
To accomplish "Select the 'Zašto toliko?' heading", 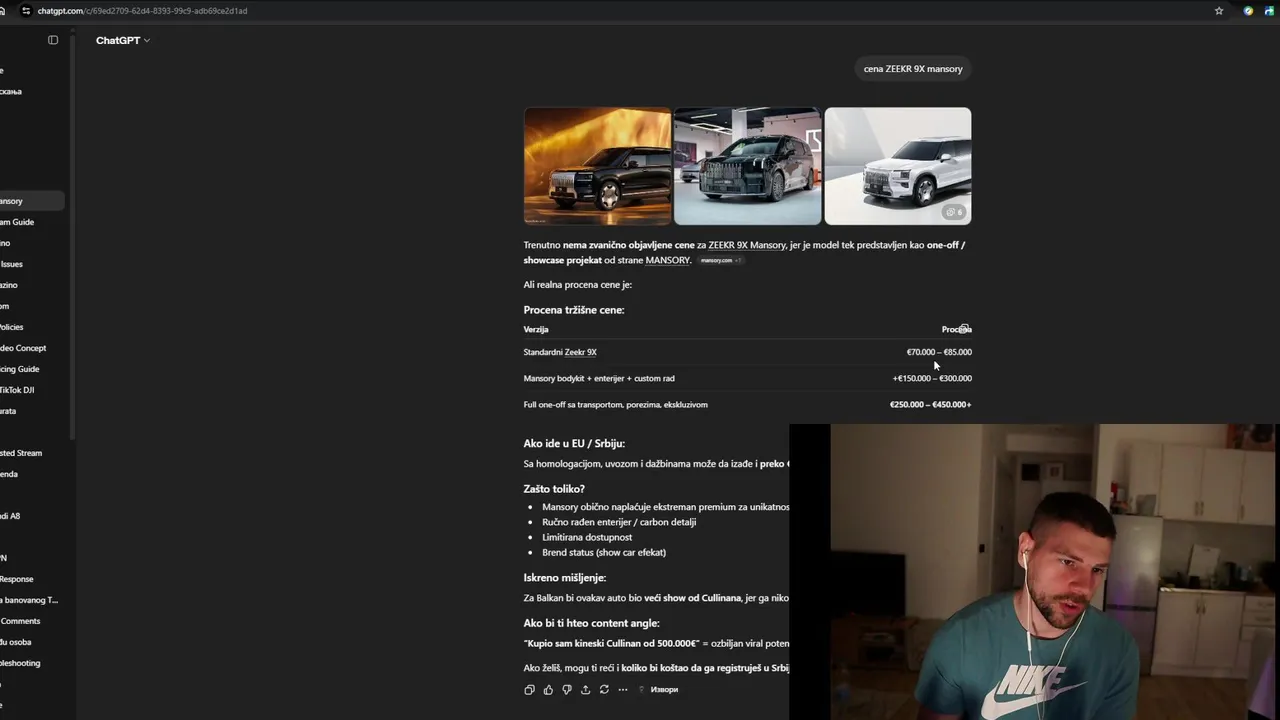I will [554, 489].
